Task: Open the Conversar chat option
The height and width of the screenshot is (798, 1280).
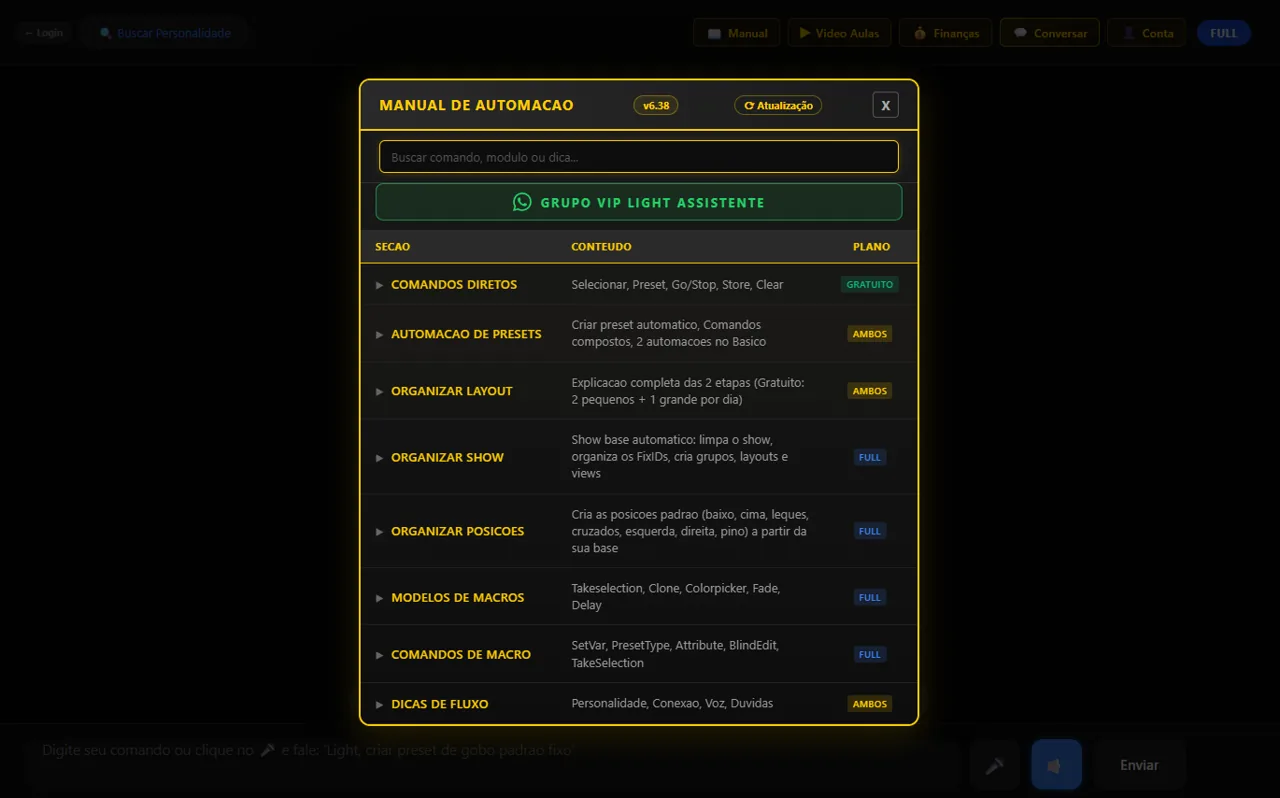Action: click(1050, 33)
